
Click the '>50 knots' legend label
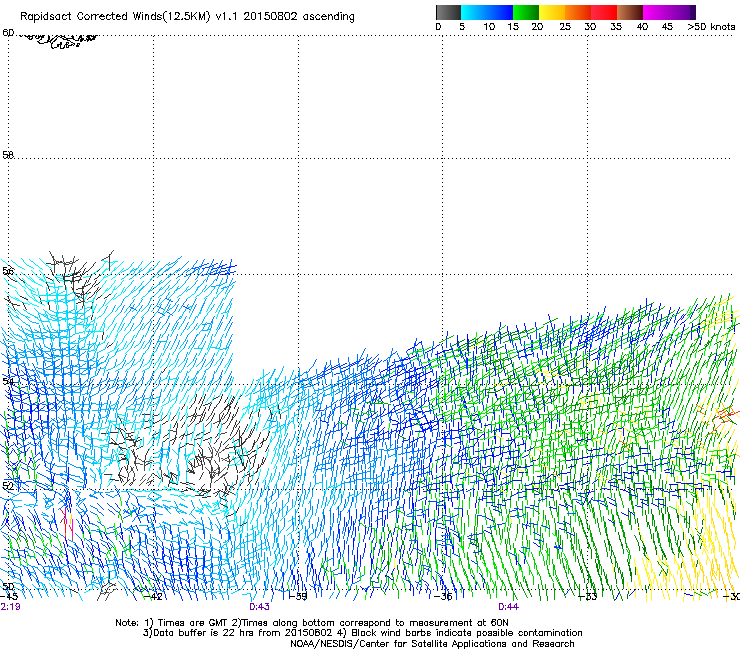pyautogui.click(x=711, y=27)
